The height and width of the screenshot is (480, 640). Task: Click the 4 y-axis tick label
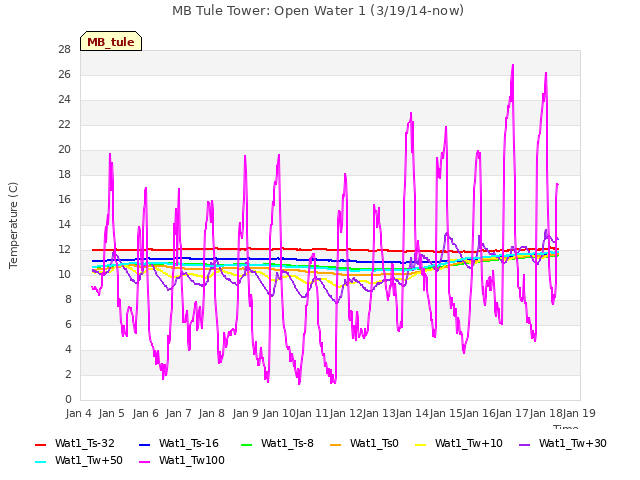(68, 350)
